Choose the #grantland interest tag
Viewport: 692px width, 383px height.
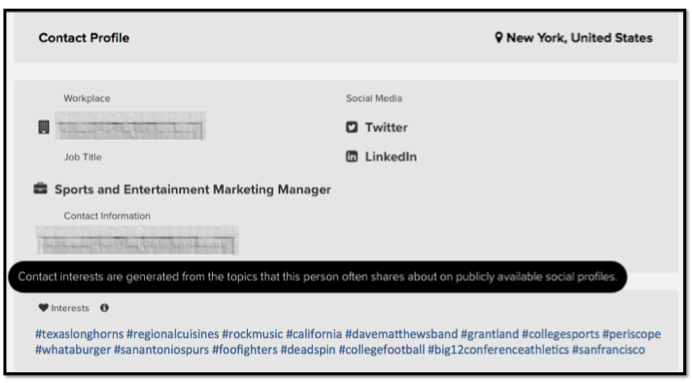(x=490, y=334)
